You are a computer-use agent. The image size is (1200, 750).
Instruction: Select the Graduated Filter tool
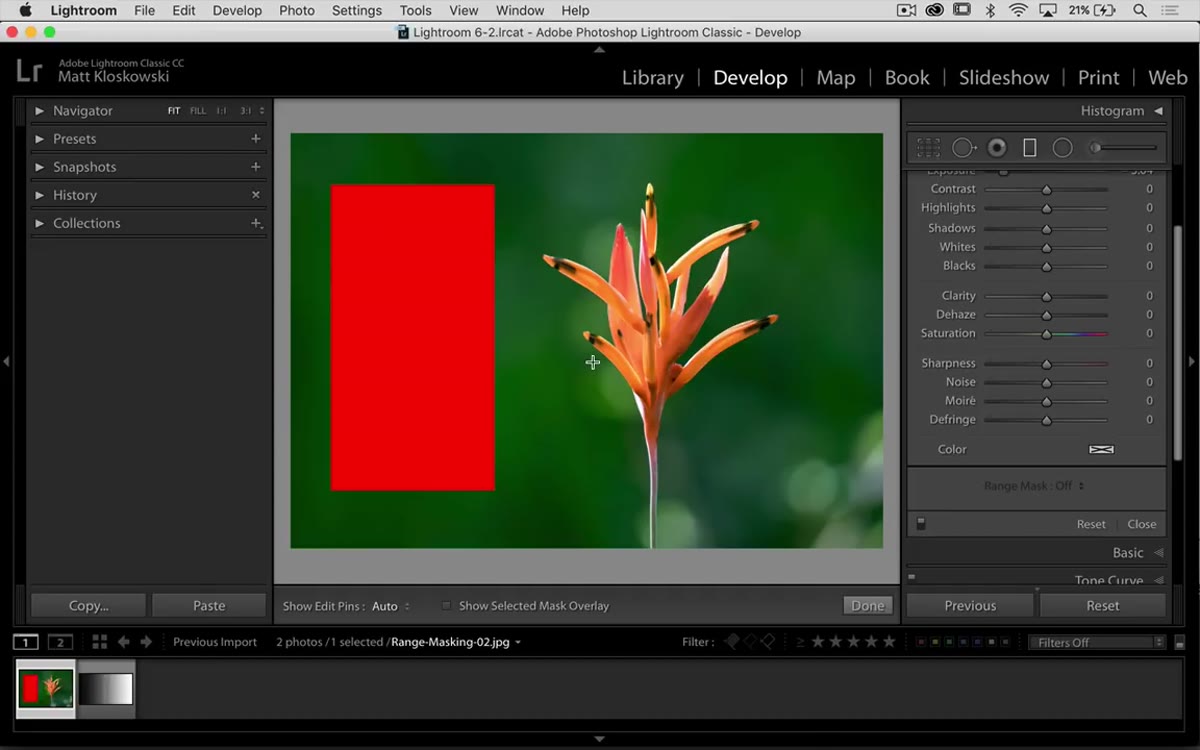(x=1029, y=148)
